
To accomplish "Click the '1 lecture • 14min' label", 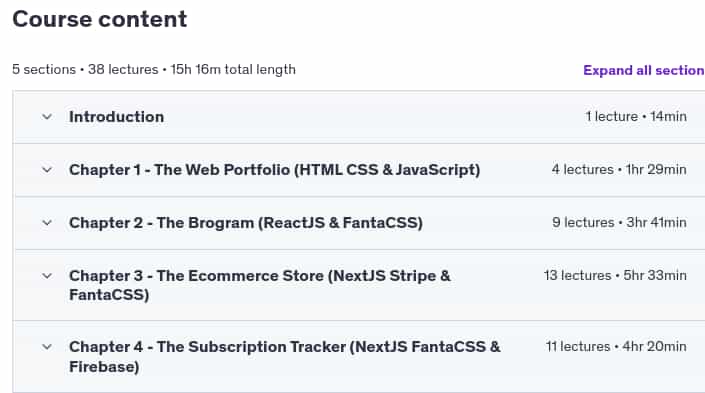I will (x=636, y=116).
